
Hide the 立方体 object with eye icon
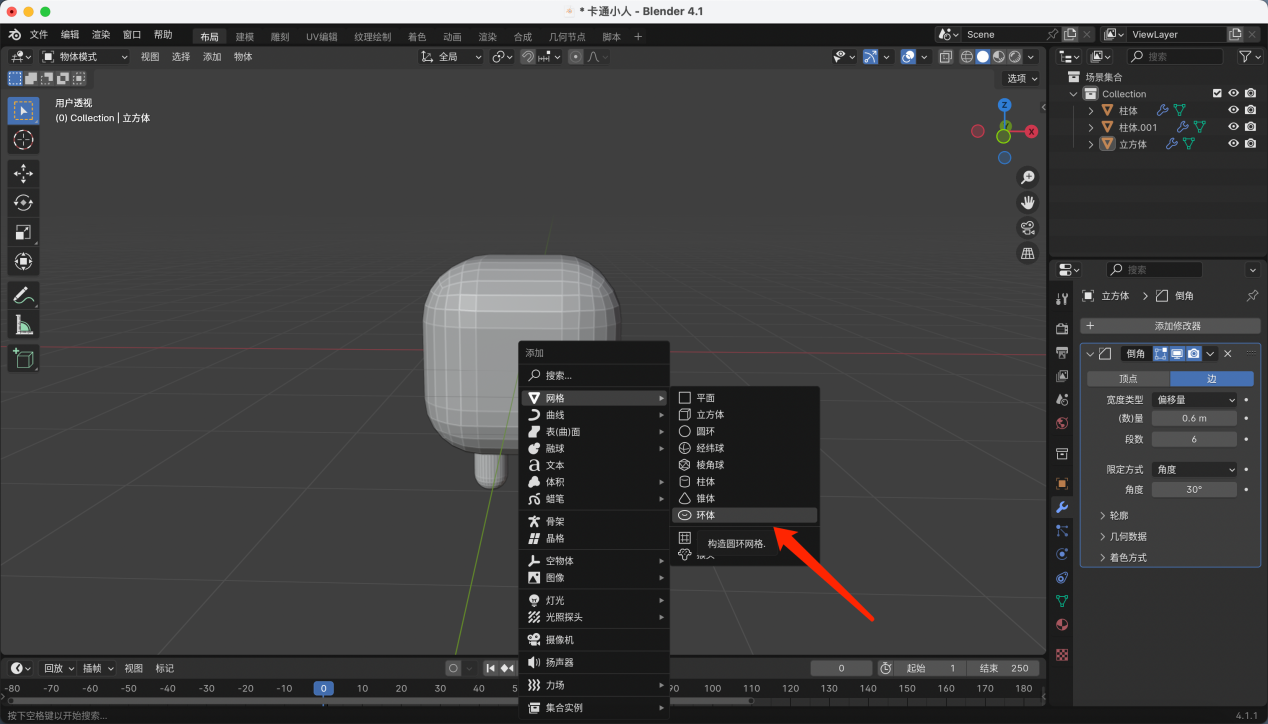click(x=1233, y=144)
